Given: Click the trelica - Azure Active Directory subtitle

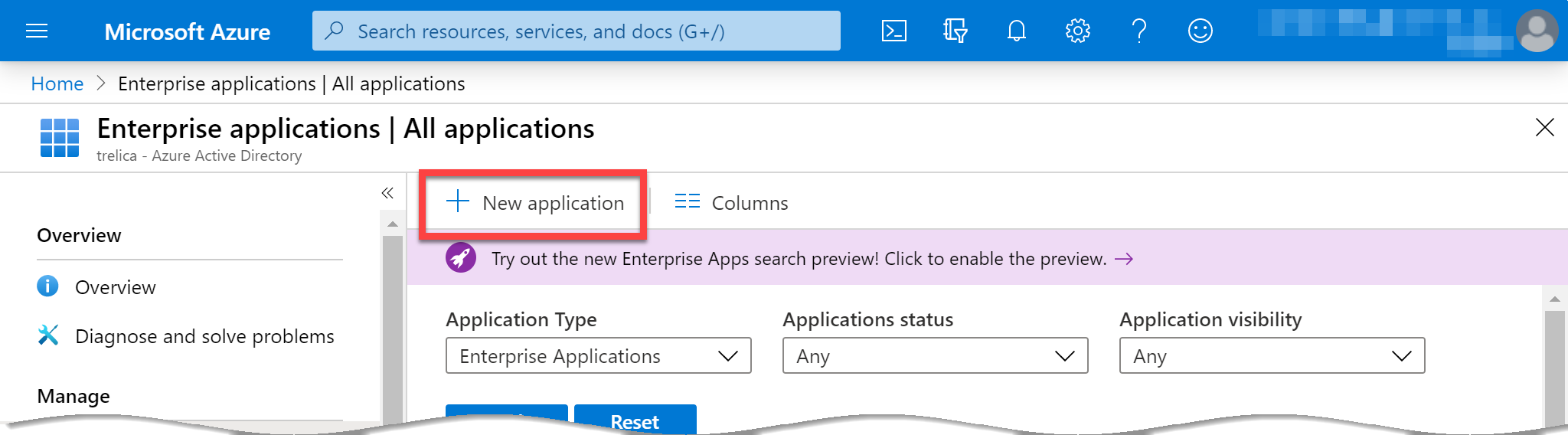Looking at the screenshot, I should tap(199, 155).
